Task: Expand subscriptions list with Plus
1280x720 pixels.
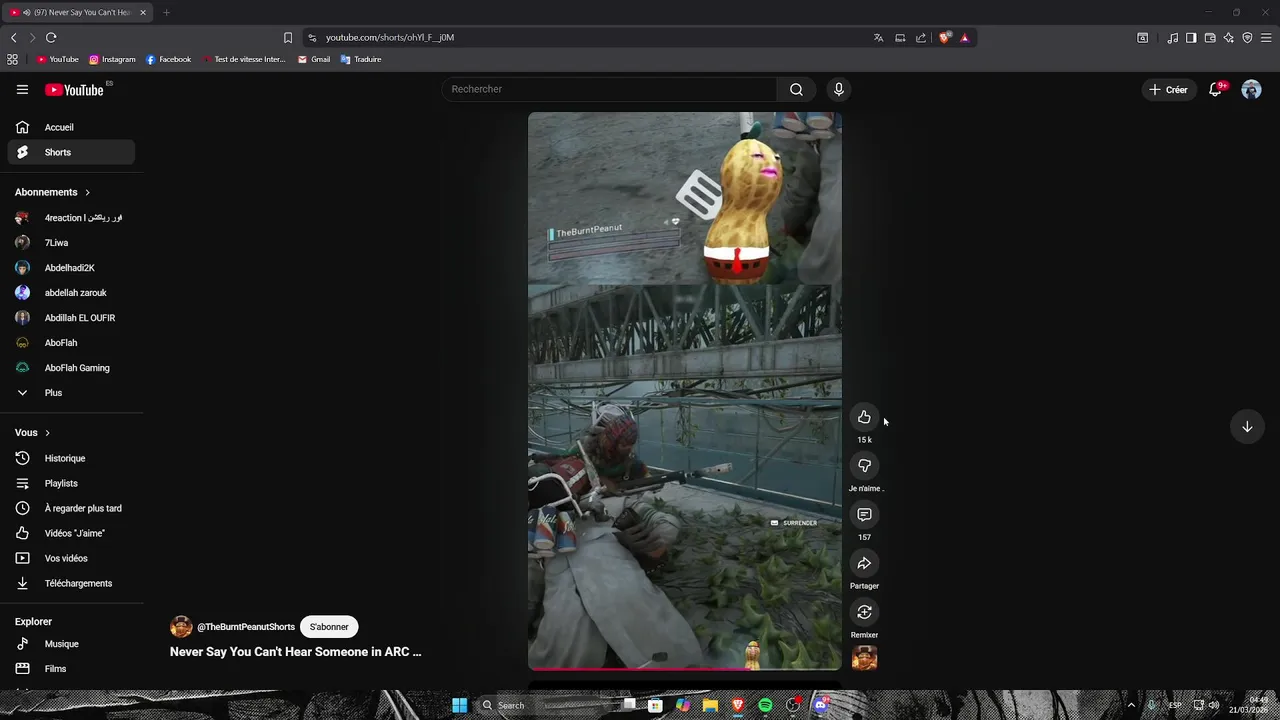Action: point(71,393)
